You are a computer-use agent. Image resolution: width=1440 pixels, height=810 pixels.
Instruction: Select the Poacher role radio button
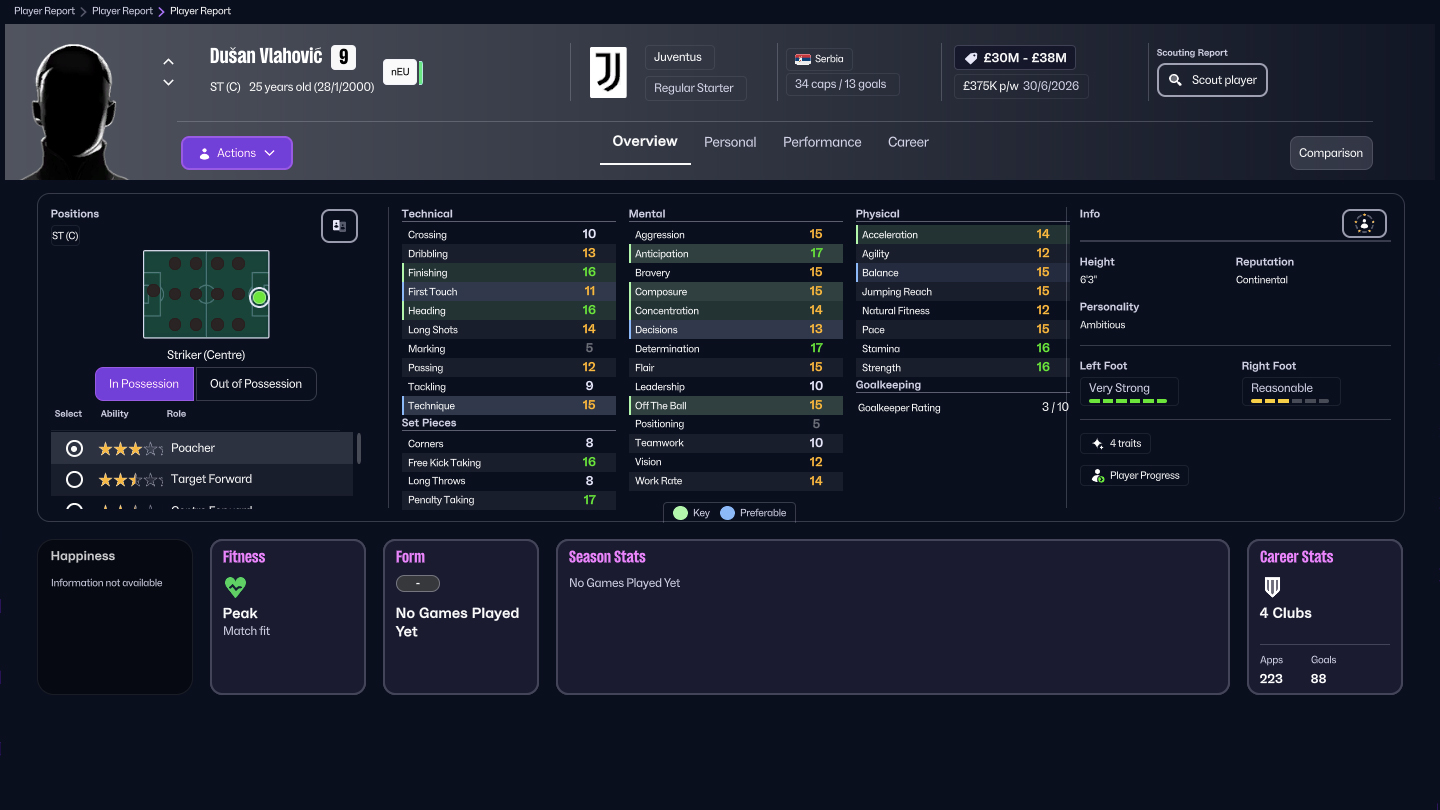73,448
